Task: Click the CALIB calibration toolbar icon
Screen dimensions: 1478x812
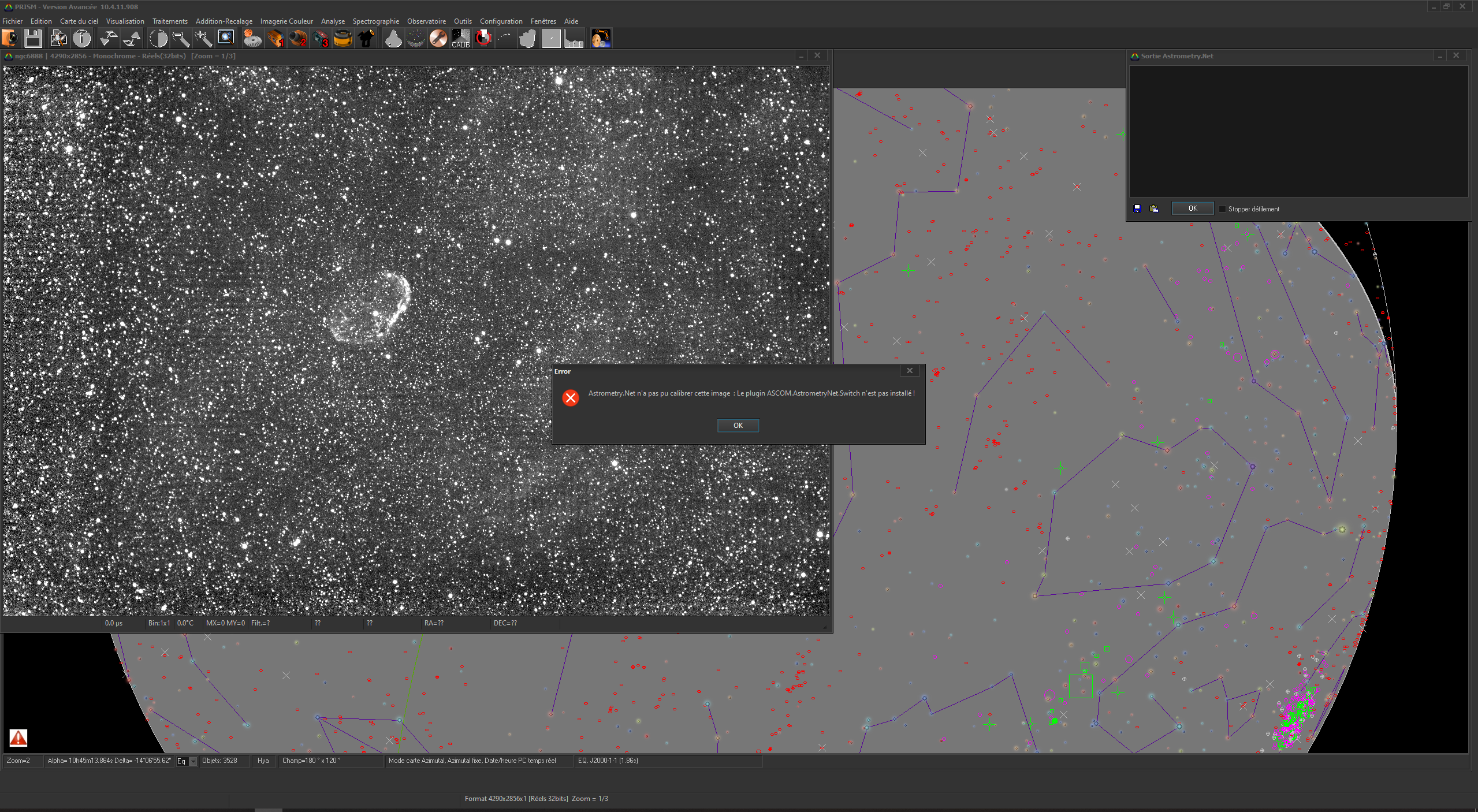Action: [460, 39]
